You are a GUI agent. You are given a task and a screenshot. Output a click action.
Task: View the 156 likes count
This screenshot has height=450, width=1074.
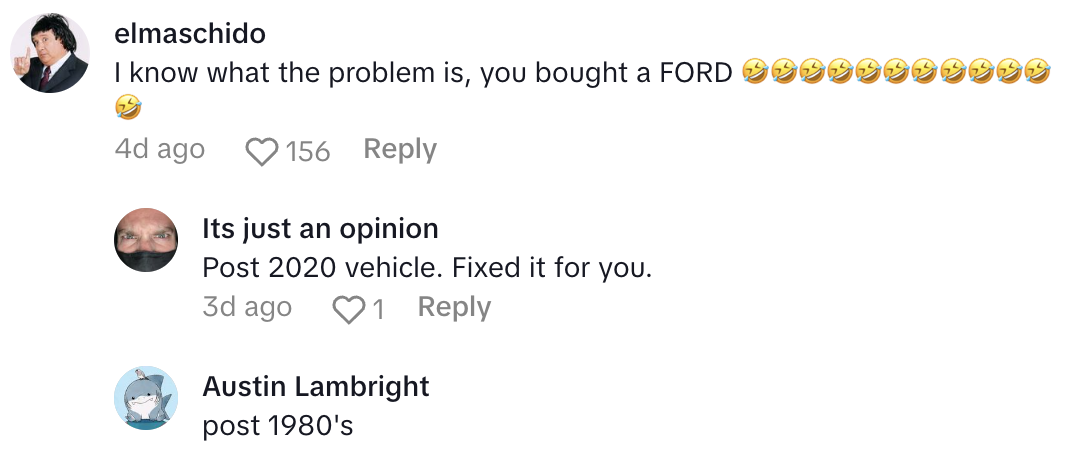[308, 152]
